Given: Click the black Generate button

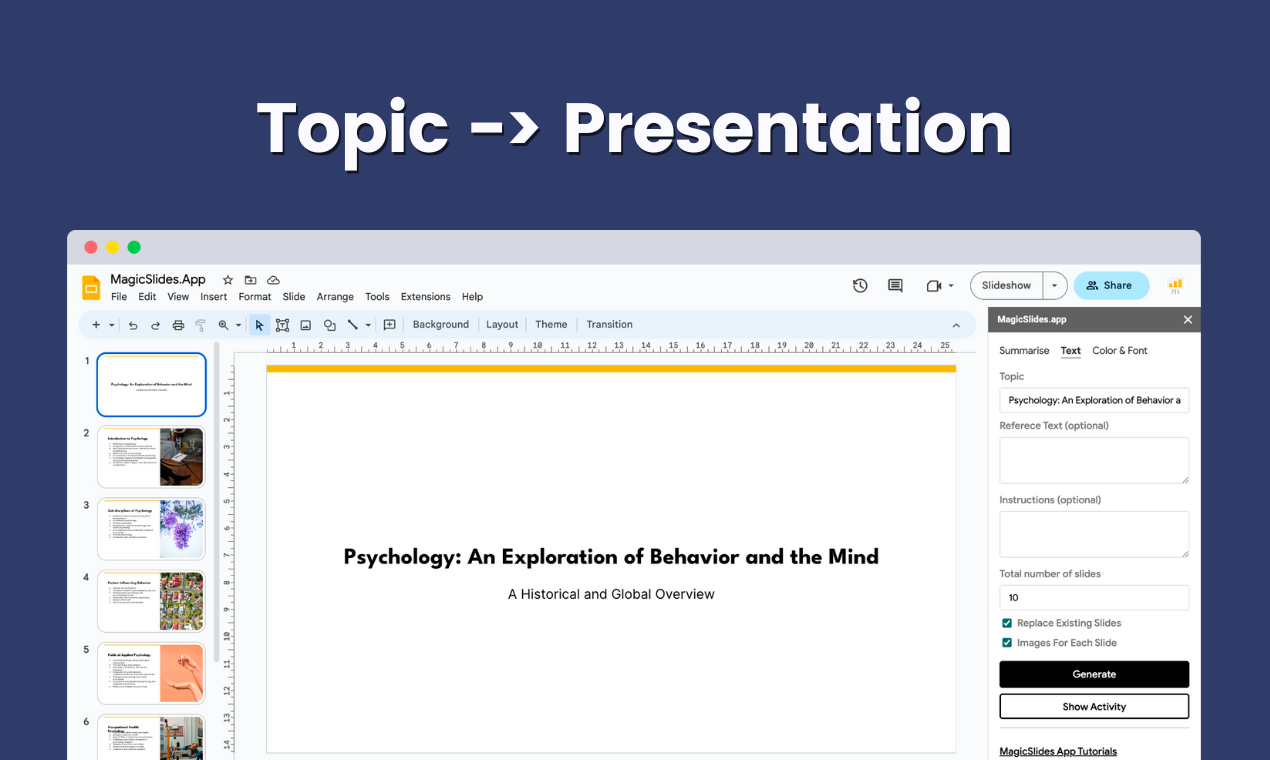Looking at the screenshot, I should pyautogui.click(x=1094, y=674).
